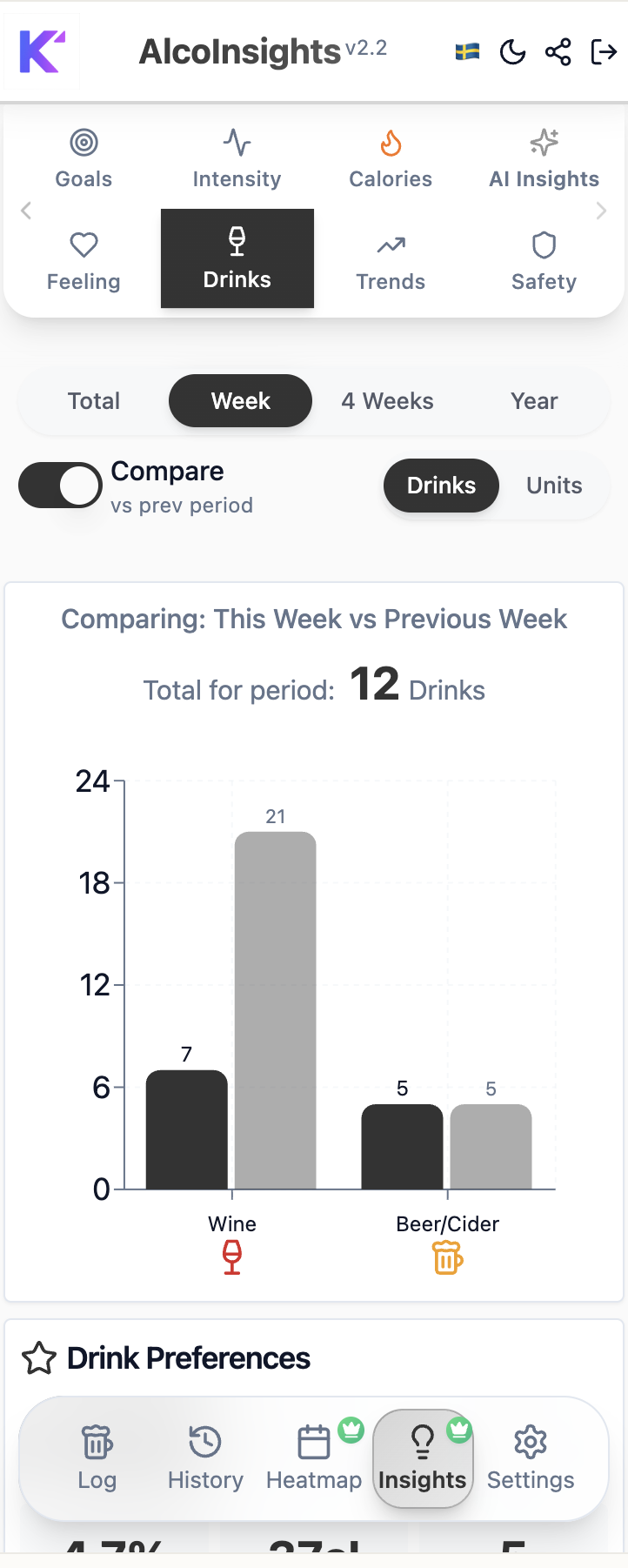Change language via the Swedish flag

466,51
